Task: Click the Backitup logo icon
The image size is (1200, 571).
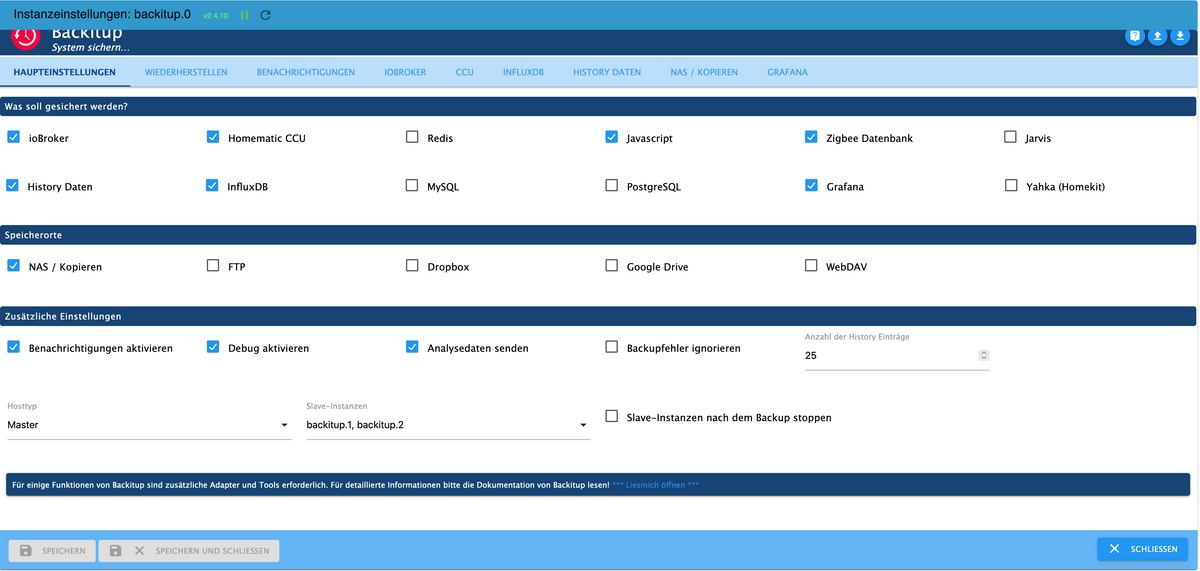Action: (x=26, y=38)
